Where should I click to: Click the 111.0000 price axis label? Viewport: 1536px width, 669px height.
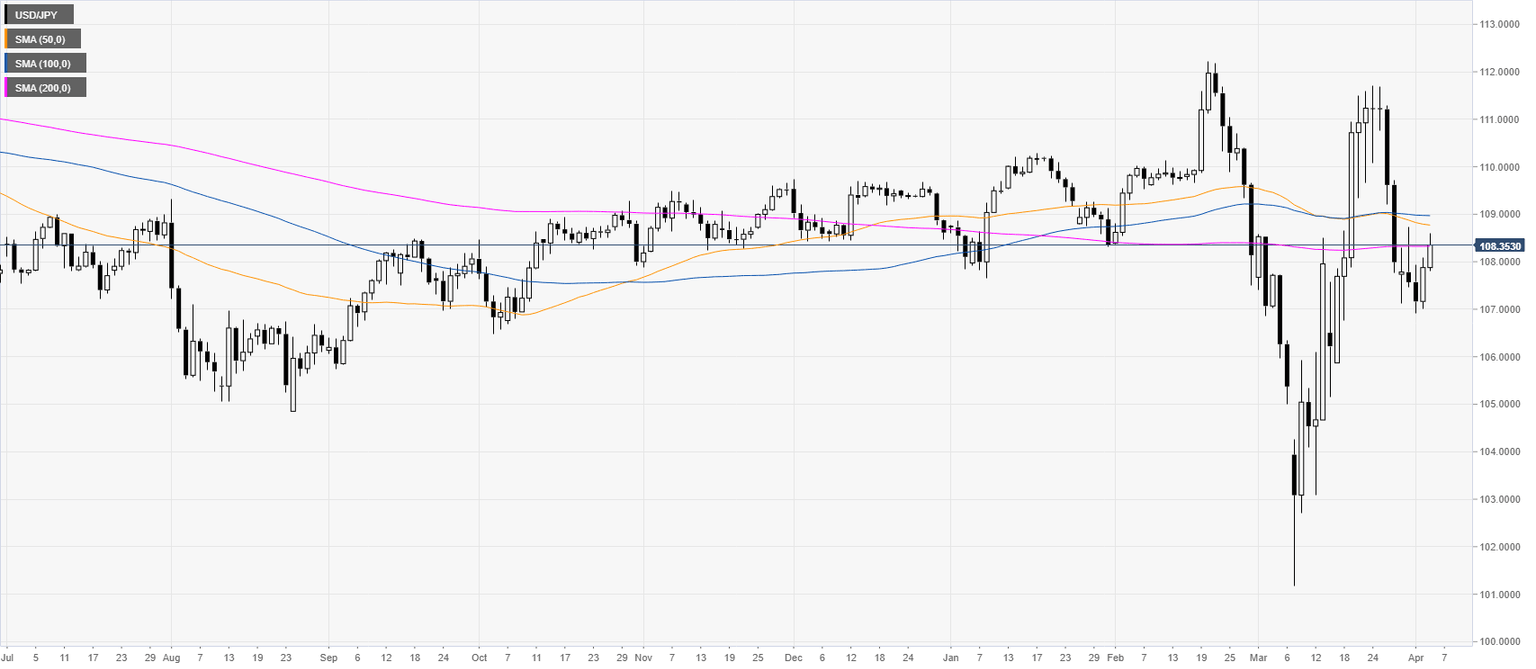(1502, 119)
